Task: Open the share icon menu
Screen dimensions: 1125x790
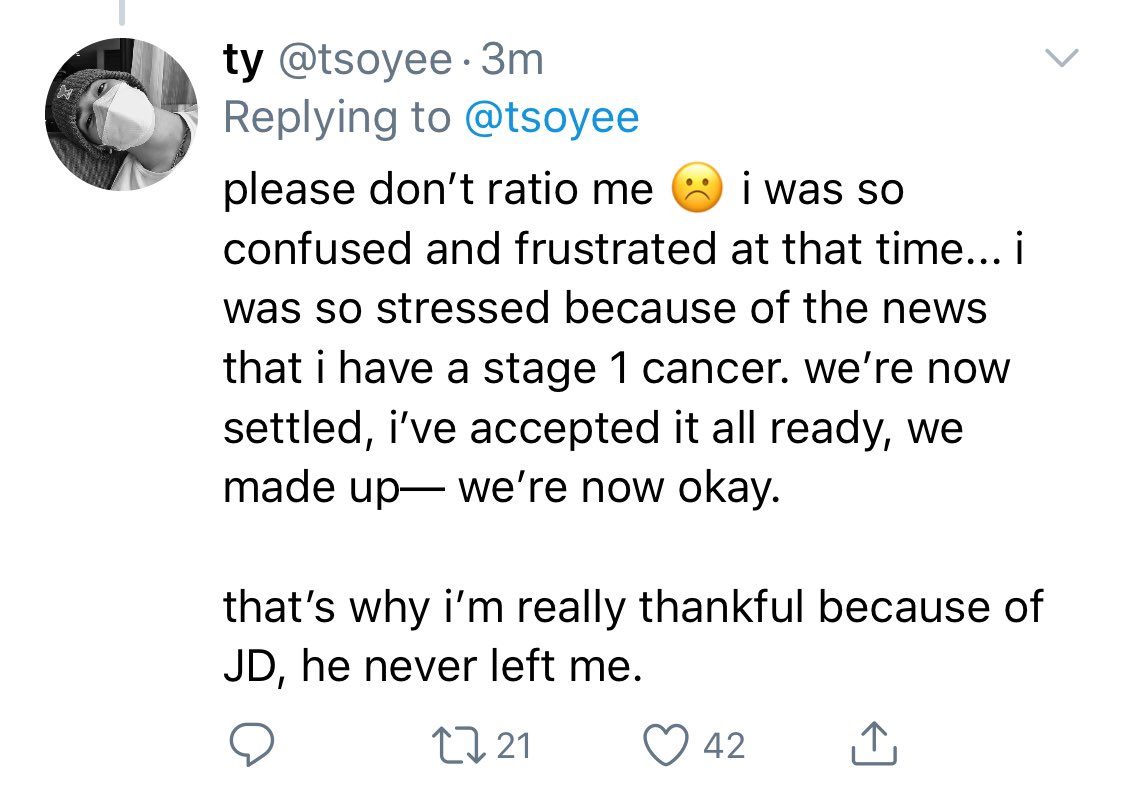Action: [869, 743]
